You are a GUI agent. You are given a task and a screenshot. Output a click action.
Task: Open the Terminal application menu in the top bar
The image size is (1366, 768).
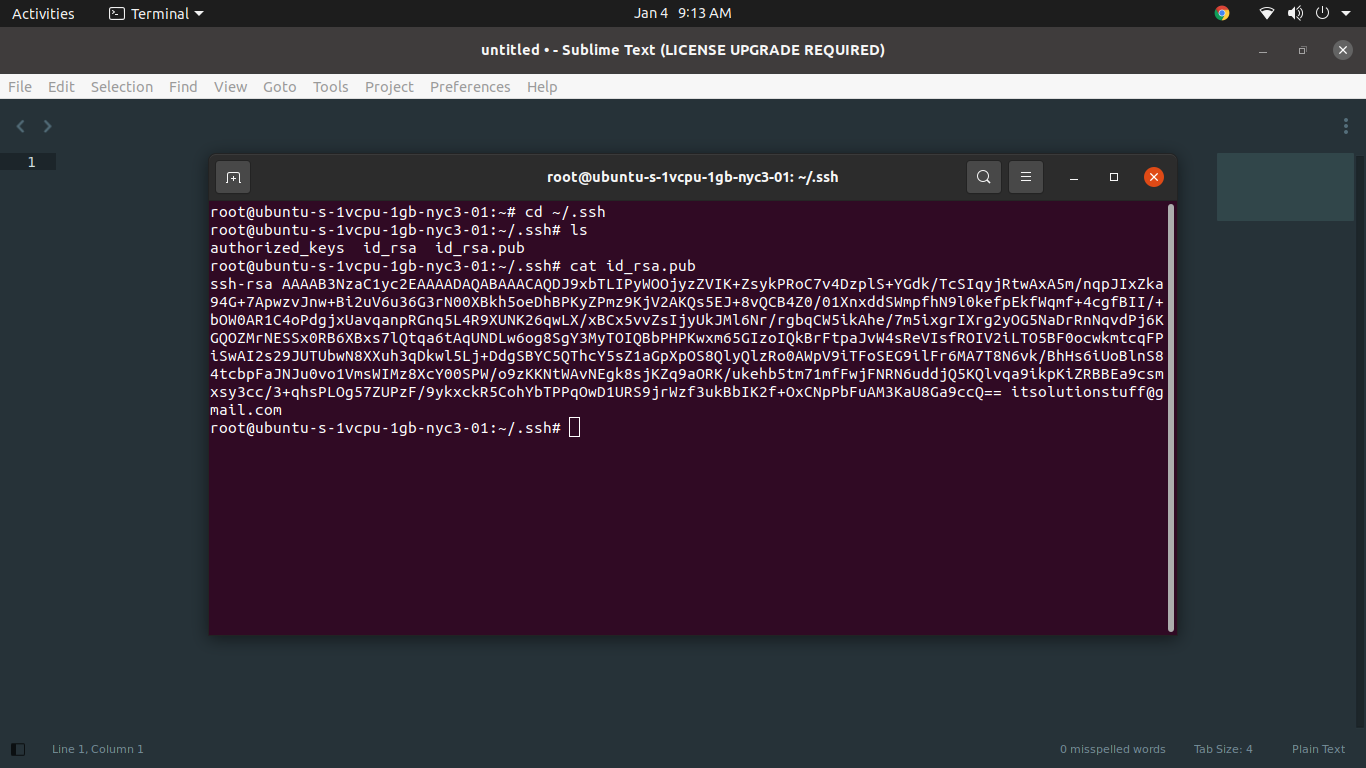coord(155,13)
